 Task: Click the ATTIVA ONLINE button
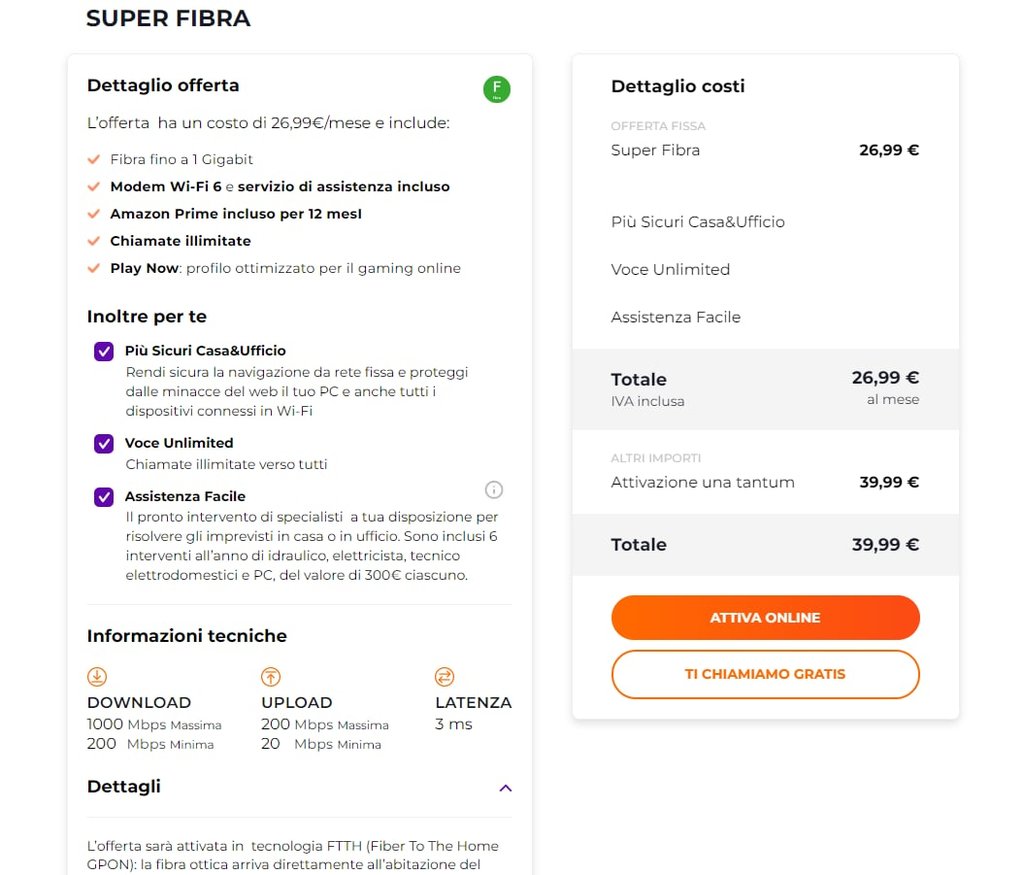pyautogui.click(x=765, y=617)
